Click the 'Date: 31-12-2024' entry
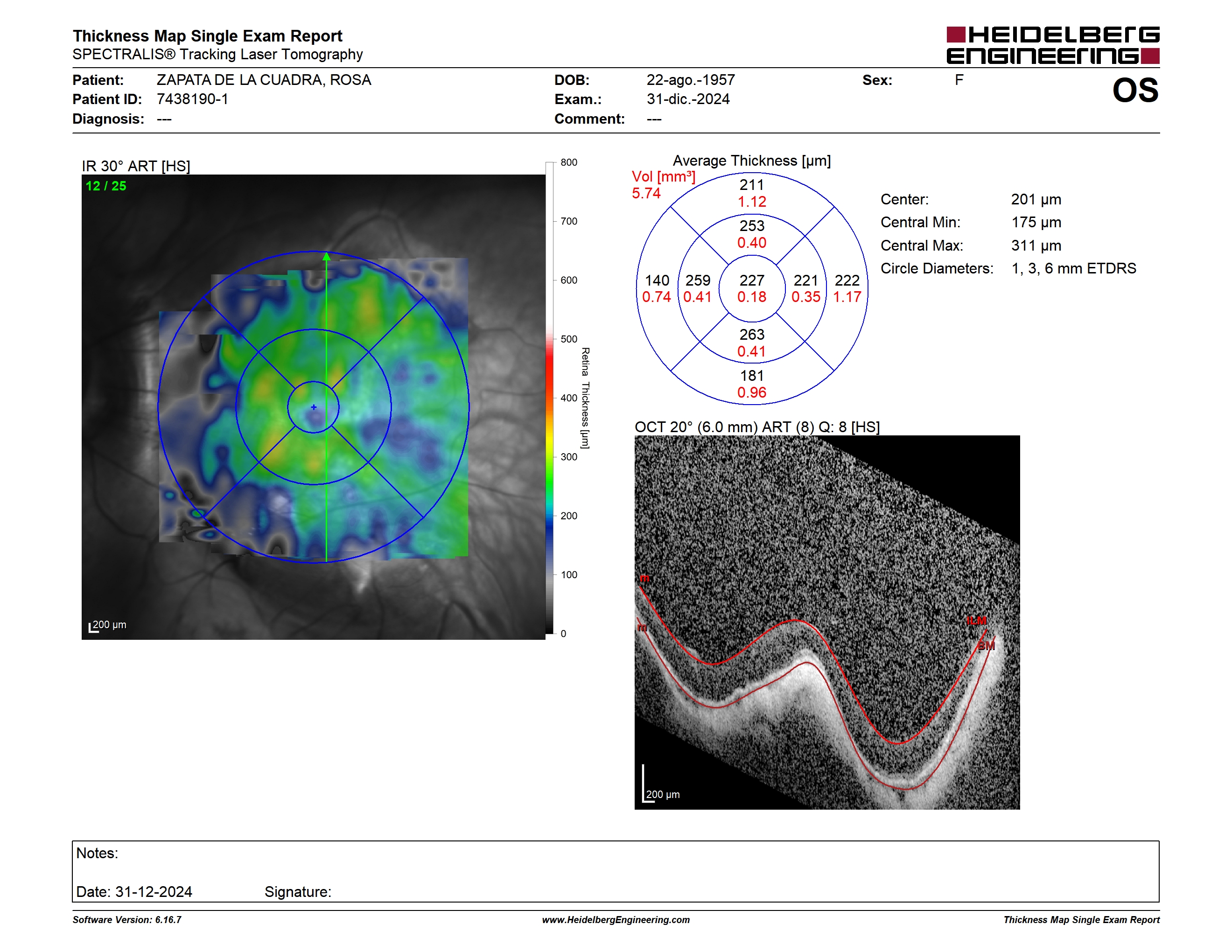This screenshot has height=952, width=1232. pos(134,892)
